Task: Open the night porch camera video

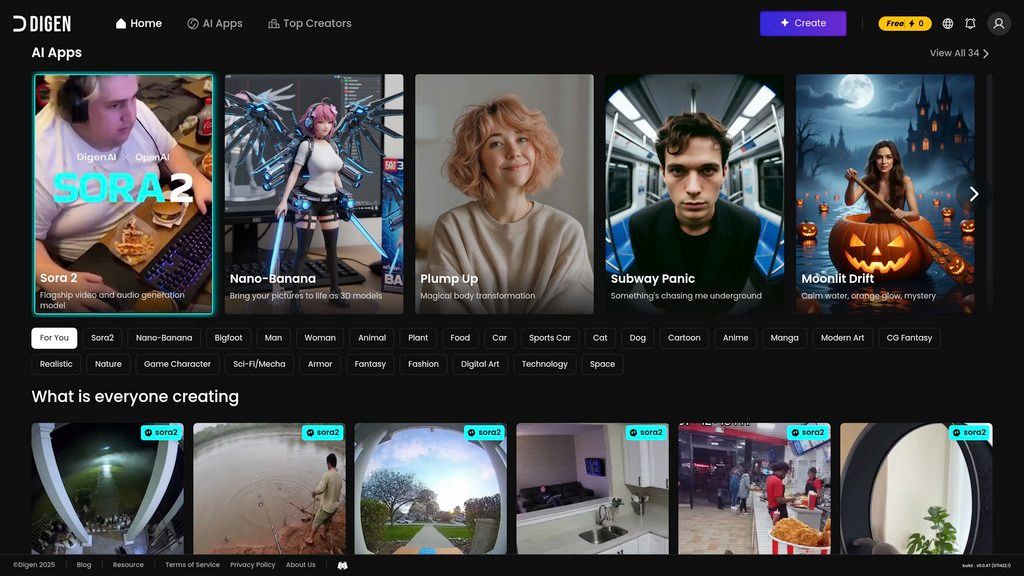Action: 108,488
